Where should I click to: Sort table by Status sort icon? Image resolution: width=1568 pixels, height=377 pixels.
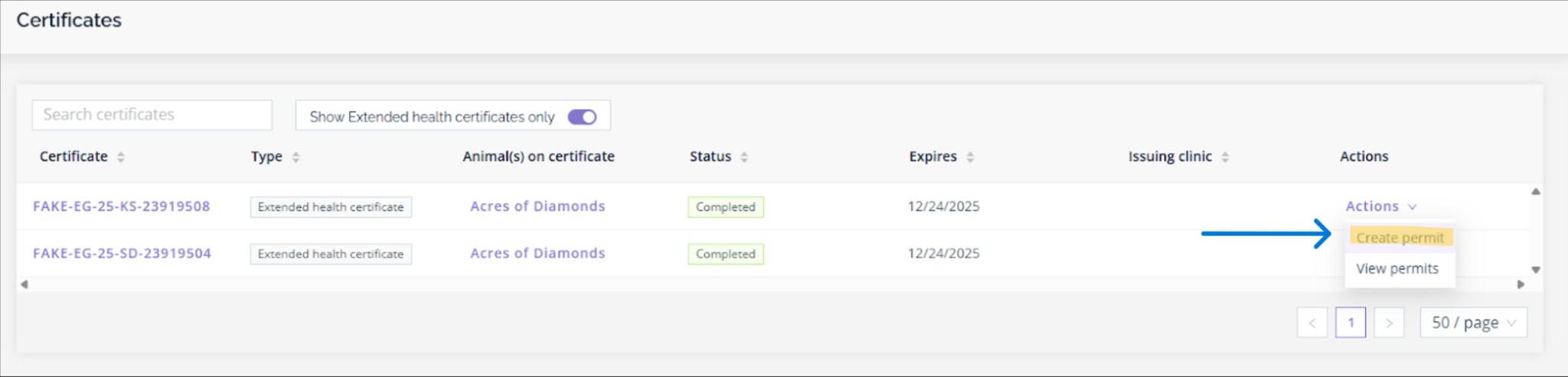744,157
